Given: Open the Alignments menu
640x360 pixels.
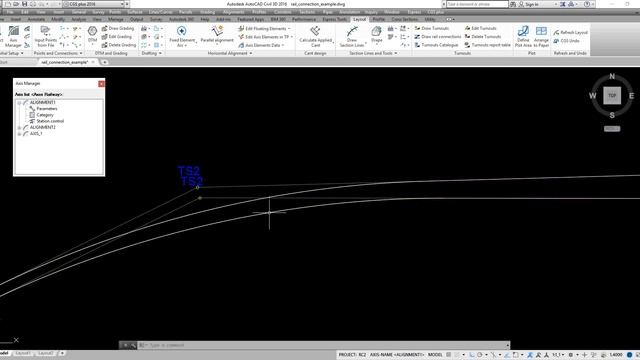Looking at the screenshot, I should click(x=233, y=12).
